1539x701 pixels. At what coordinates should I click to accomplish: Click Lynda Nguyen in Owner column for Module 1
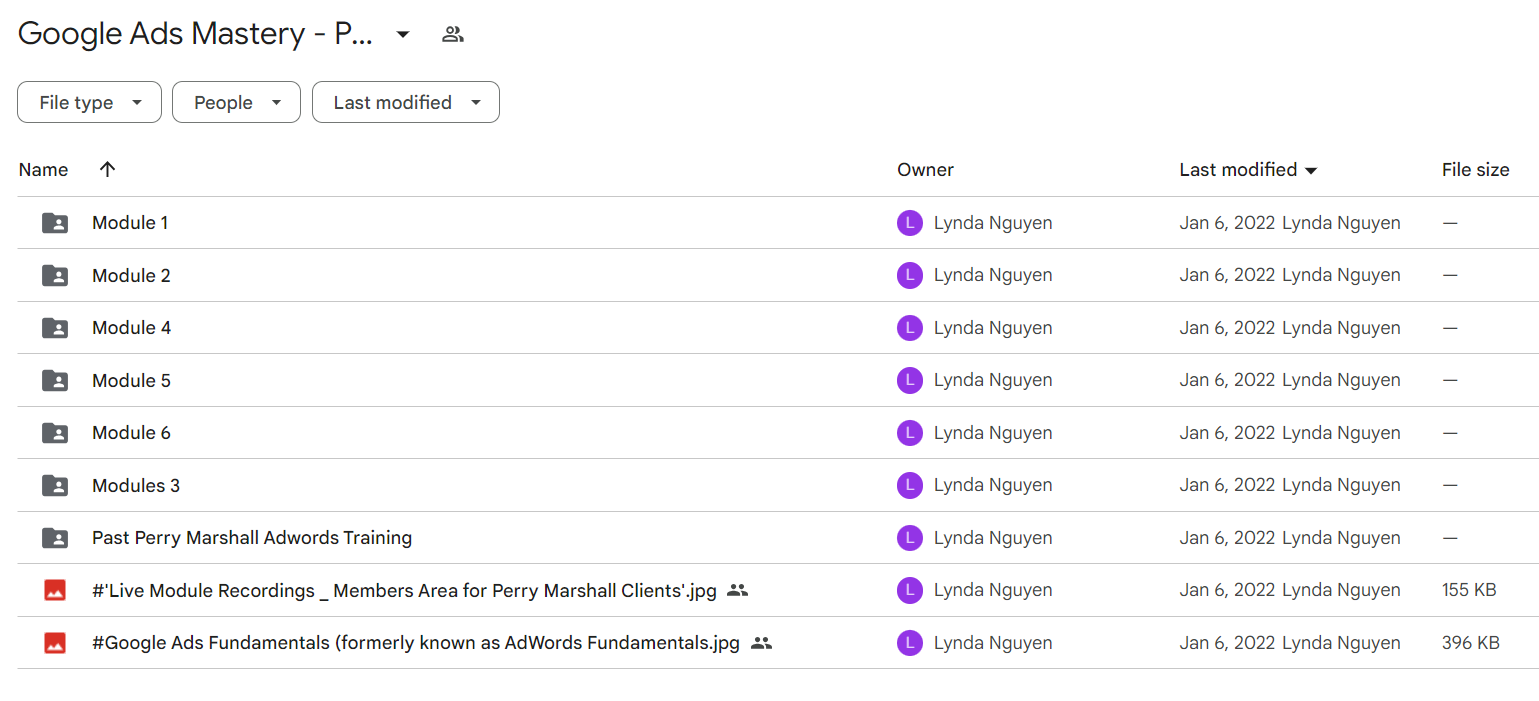point(993,223)
